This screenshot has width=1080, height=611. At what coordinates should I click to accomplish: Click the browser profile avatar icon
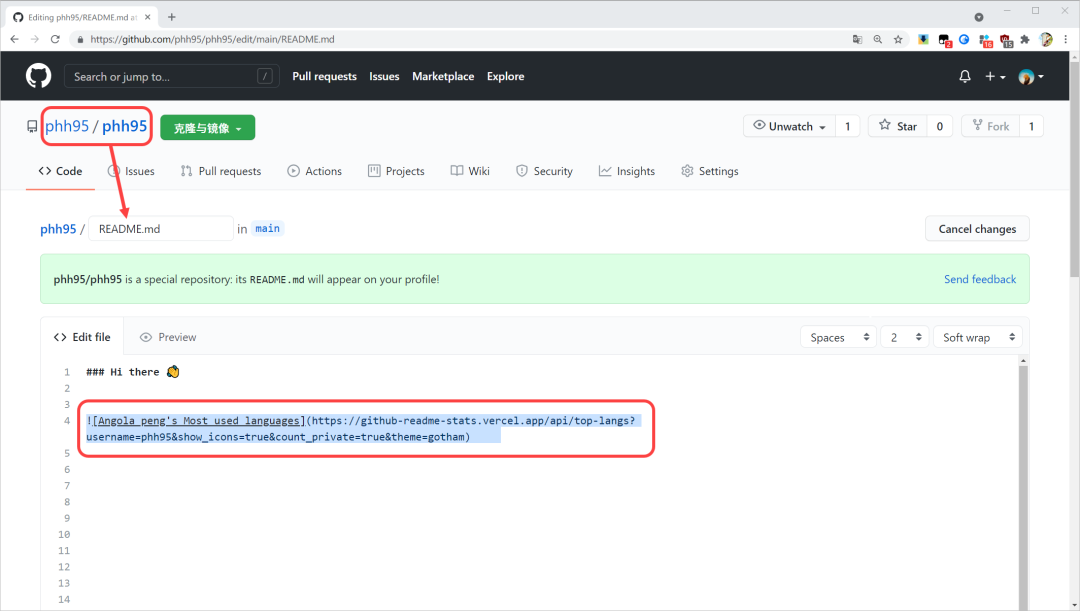(x=1046, y=39)
